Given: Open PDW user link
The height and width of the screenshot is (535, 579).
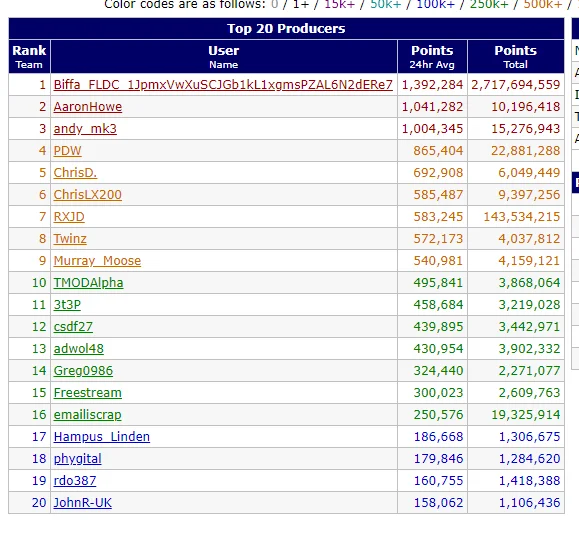Looking at the screenshot, I should coord(67,151).
